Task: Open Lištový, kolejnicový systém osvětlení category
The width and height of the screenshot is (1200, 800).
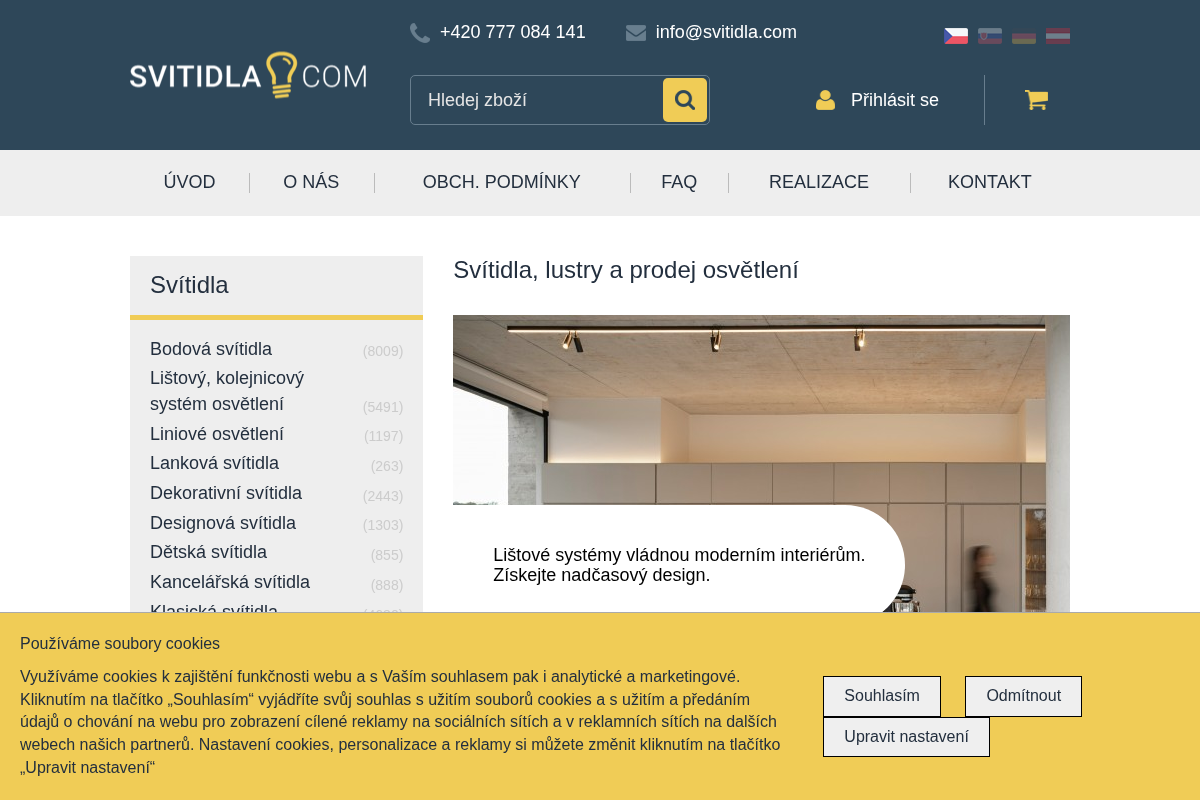Action: pyautogui.click(x=227, y=391)
